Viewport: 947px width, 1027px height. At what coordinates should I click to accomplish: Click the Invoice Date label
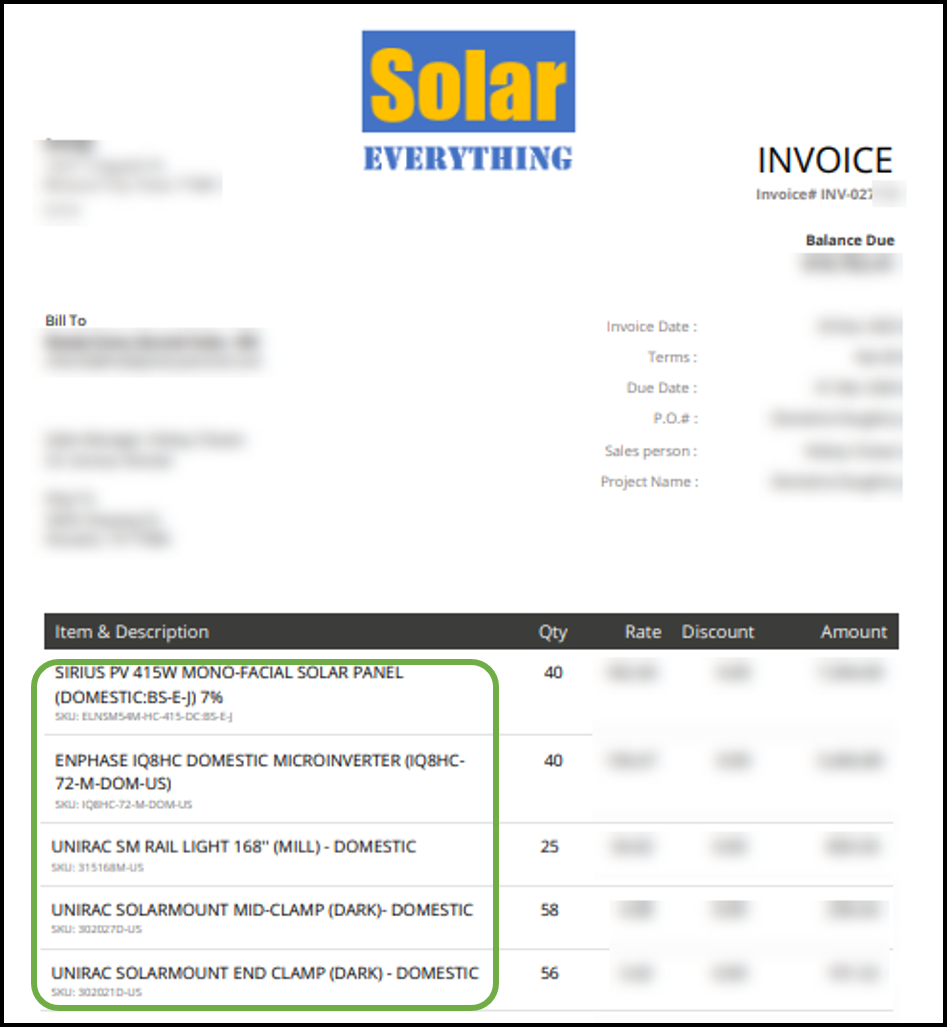click(651, 326)
